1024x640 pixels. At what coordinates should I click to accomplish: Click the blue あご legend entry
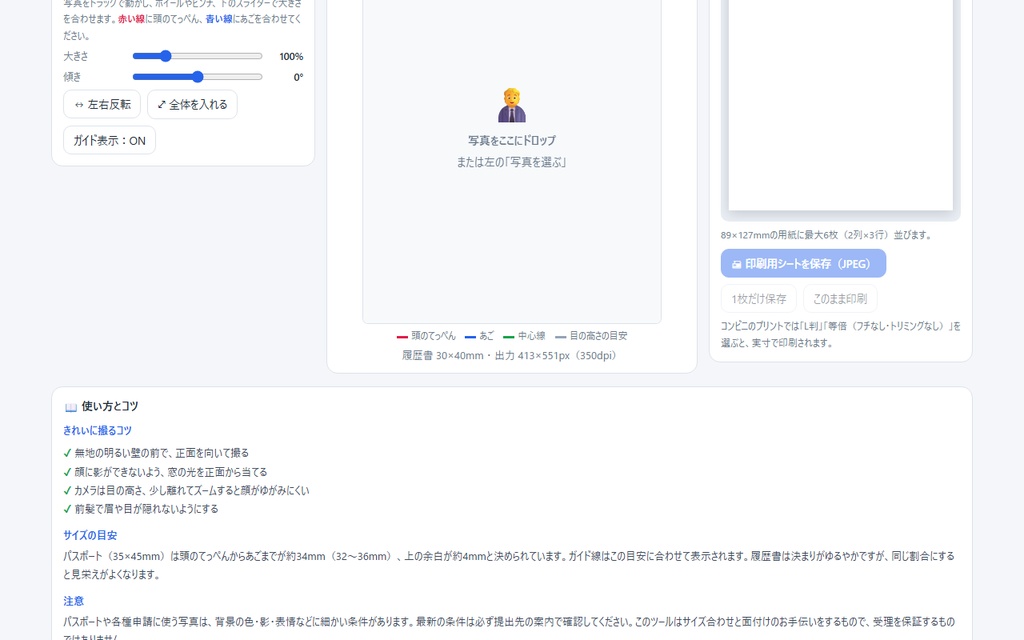[479, 336]
